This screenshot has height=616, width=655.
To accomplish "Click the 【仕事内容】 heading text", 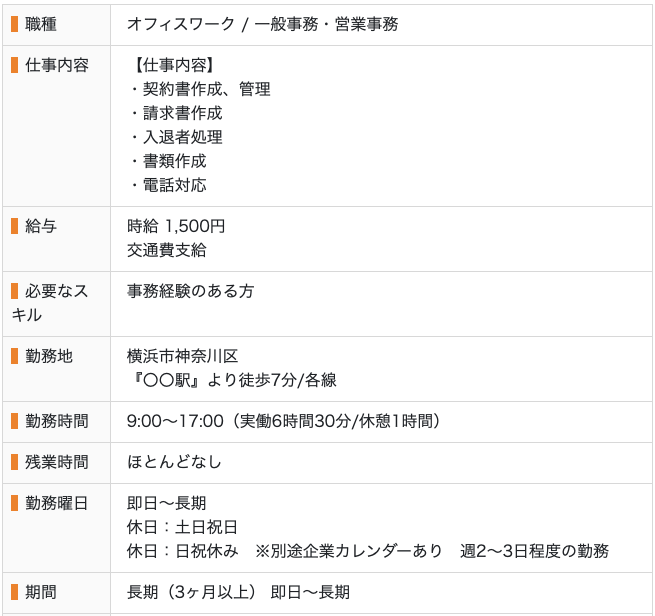I will point(174,65).
